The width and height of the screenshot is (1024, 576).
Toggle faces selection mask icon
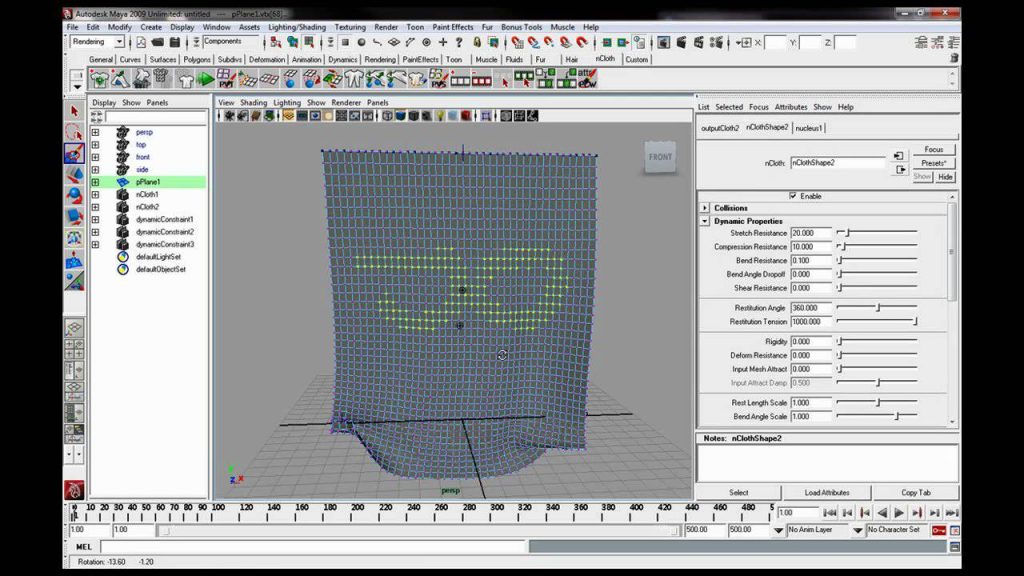pyautogui.click(x=394, y=42)
